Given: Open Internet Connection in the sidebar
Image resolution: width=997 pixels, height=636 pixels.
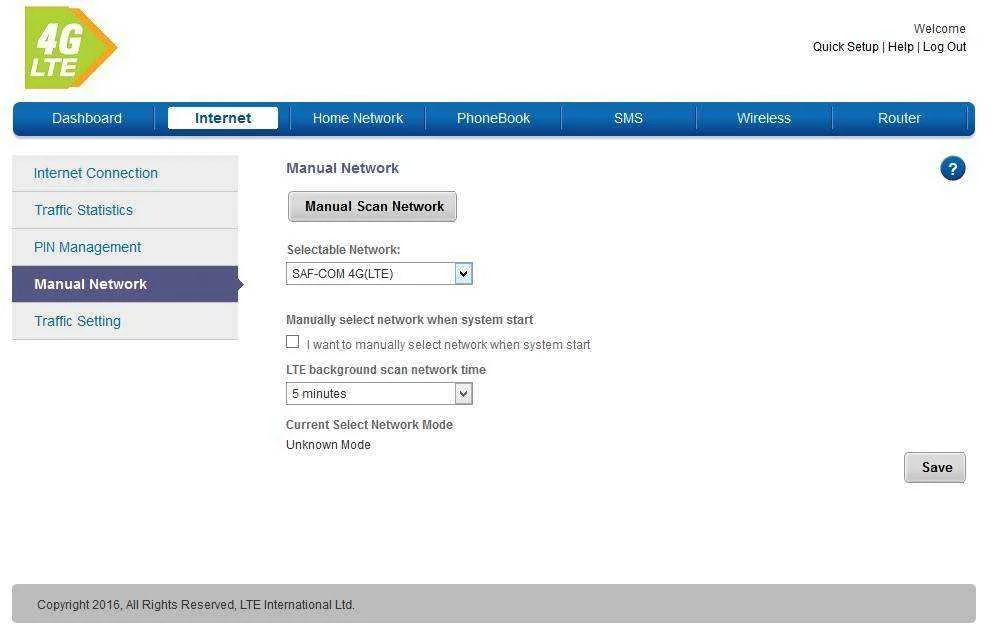Looking at the screenshot, I should coord(125,173).
